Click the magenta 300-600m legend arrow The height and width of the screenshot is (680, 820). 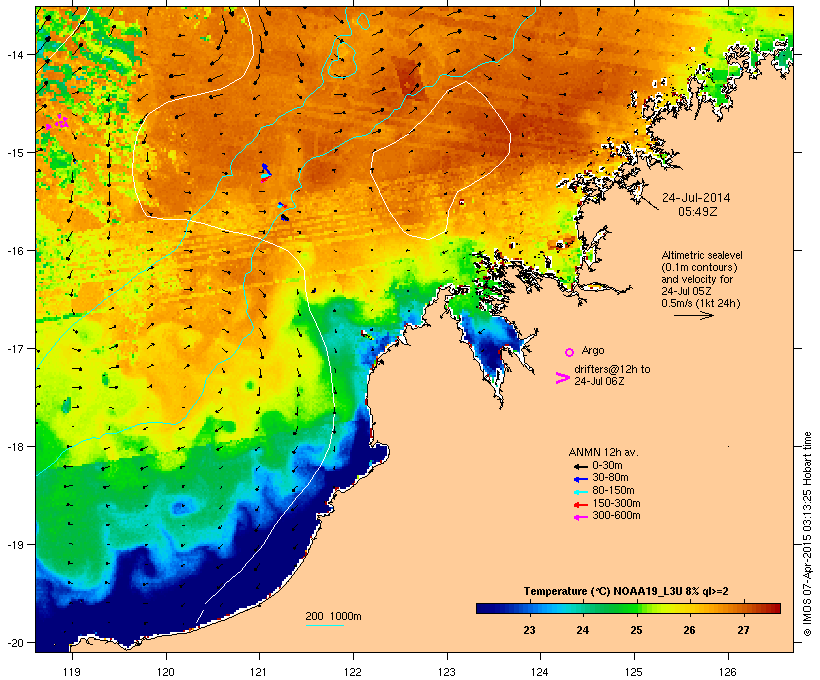tap(580, 517)
